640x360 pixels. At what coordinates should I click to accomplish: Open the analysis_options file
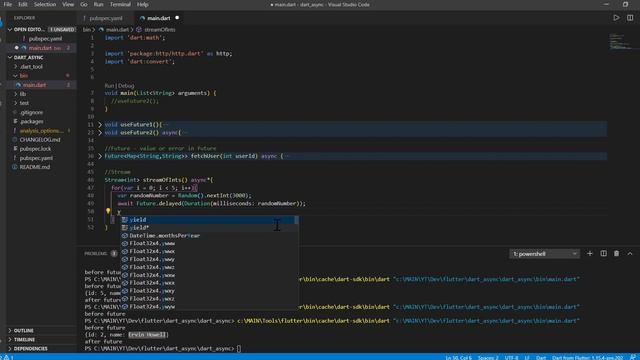[41, 131]
